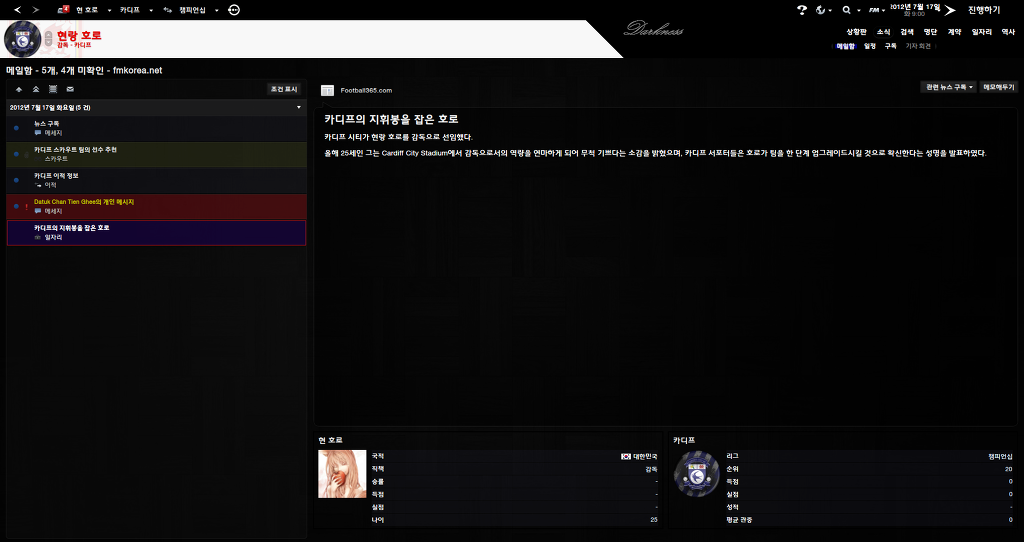Open the 뉴스 구독 message

157,128
